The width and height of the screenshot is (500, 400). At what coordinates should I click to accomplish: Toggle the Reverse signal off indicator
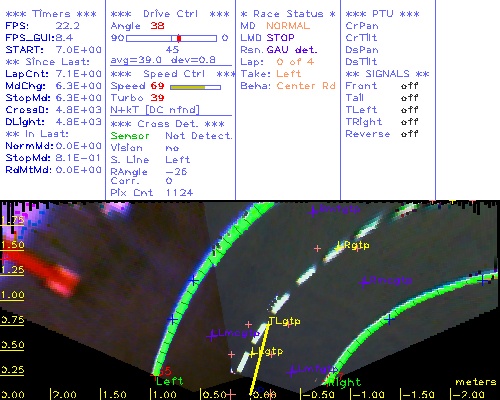point(410,134)
